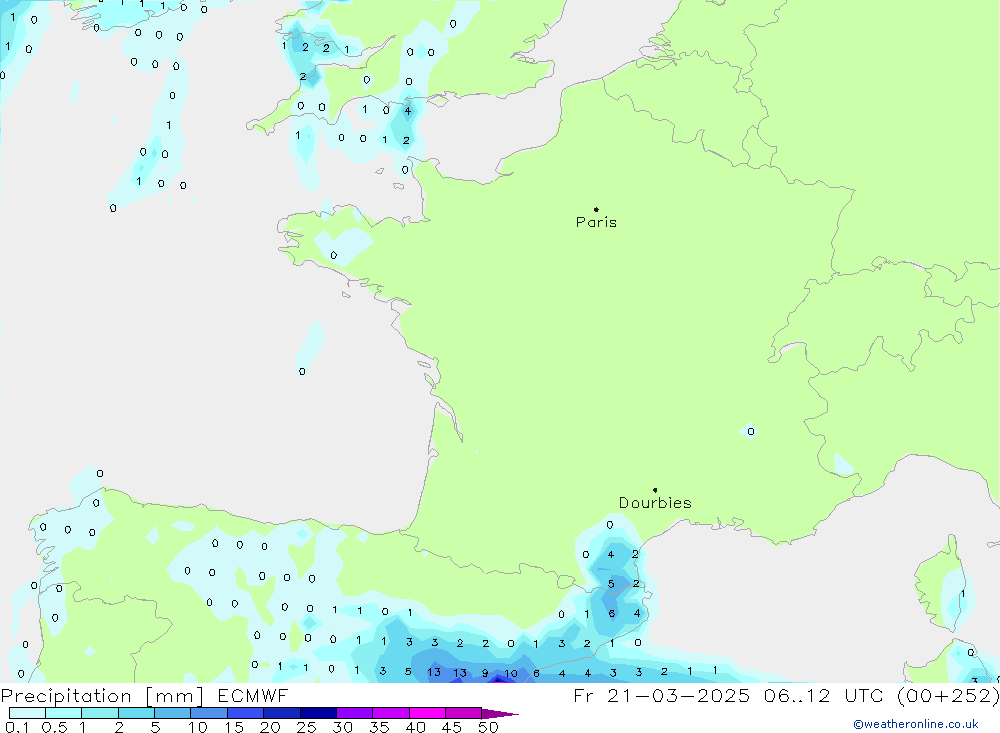
Task: Pick the 30–35 mm purple swatch
Action: point(355,713)
